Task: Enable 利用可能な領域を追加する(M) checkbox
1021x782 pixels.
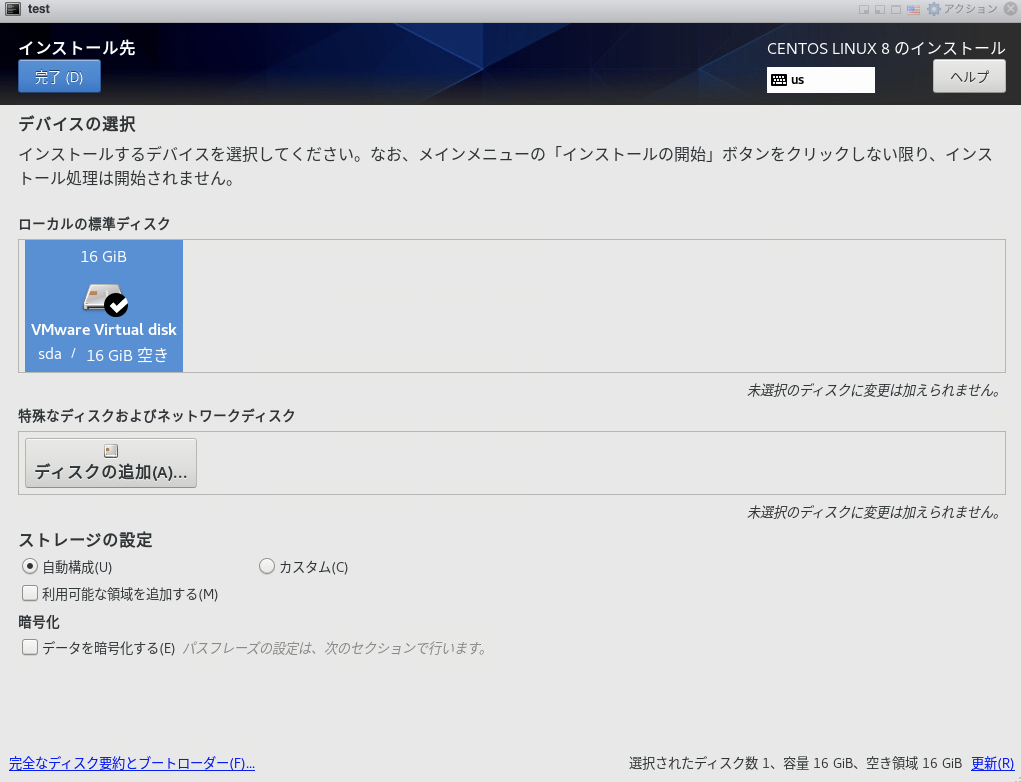Action: 30,593
